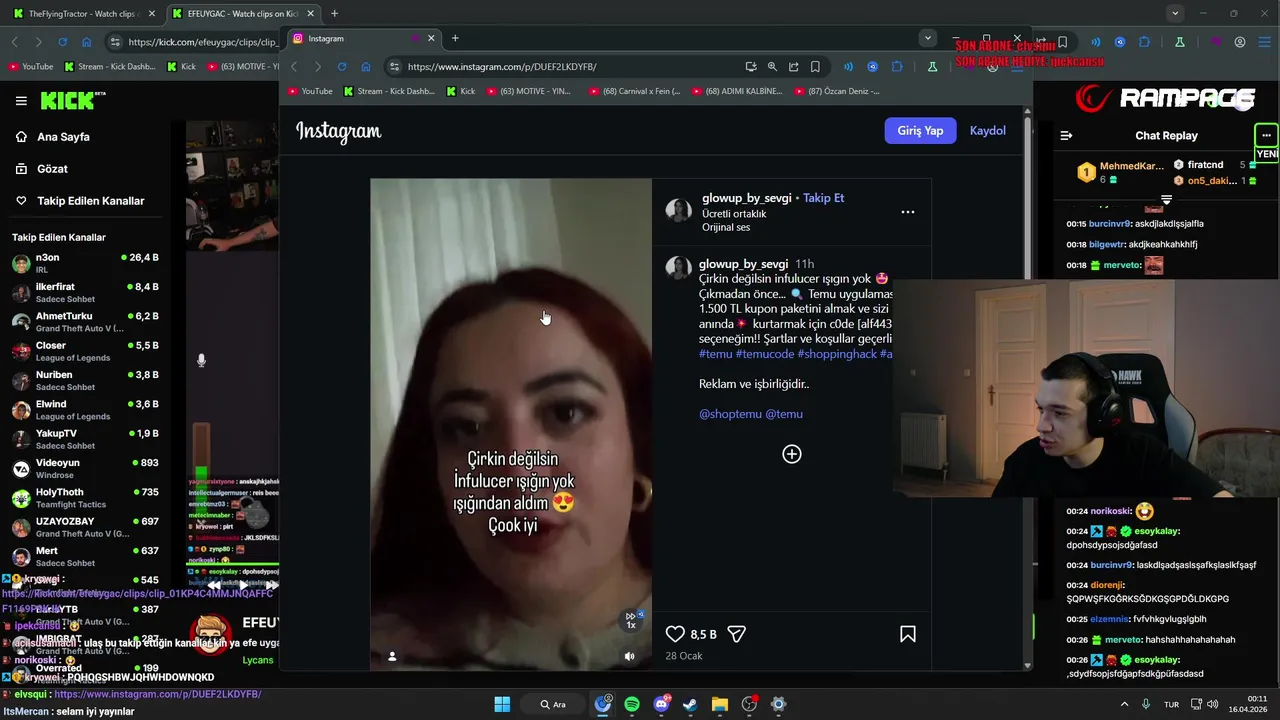This screenshot has height=720, width=1280.
Task: Open the Kick window browser menu
Action: click(x=1263, y=42)
